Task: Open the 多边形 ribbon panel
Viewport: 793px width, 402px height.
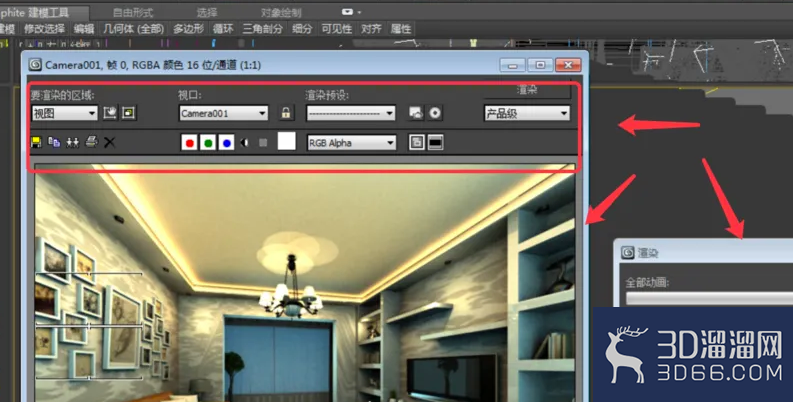Action: click(188, 29)
